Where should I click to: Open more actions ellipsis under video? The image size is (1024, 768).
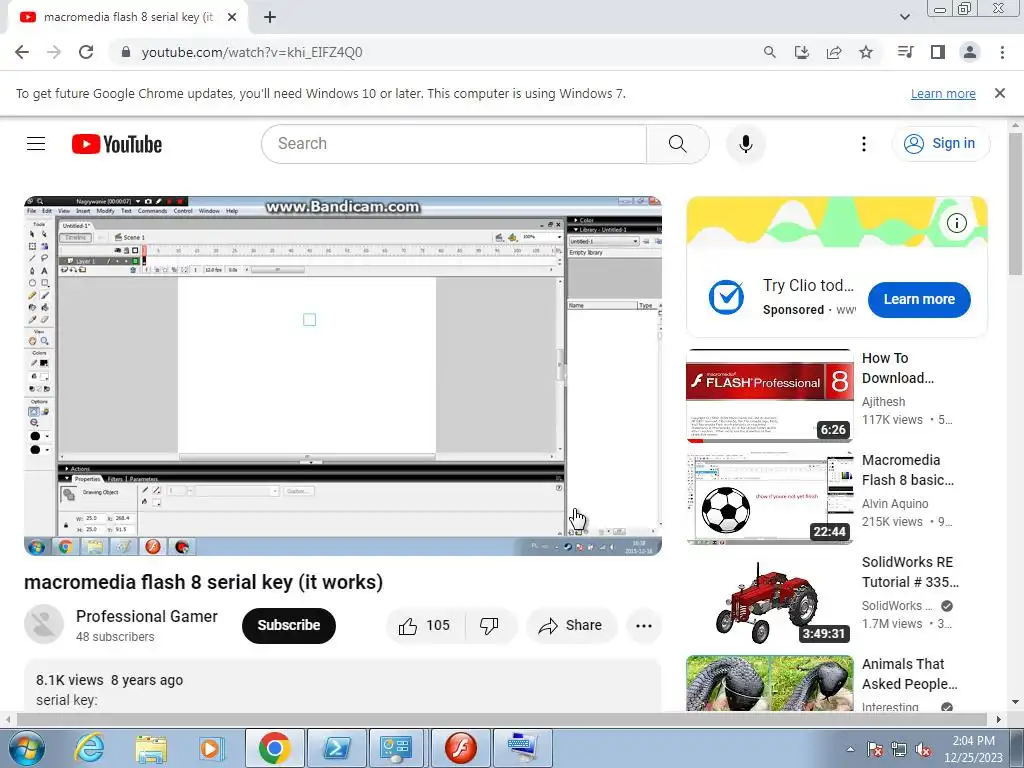(x=644, y=626)
